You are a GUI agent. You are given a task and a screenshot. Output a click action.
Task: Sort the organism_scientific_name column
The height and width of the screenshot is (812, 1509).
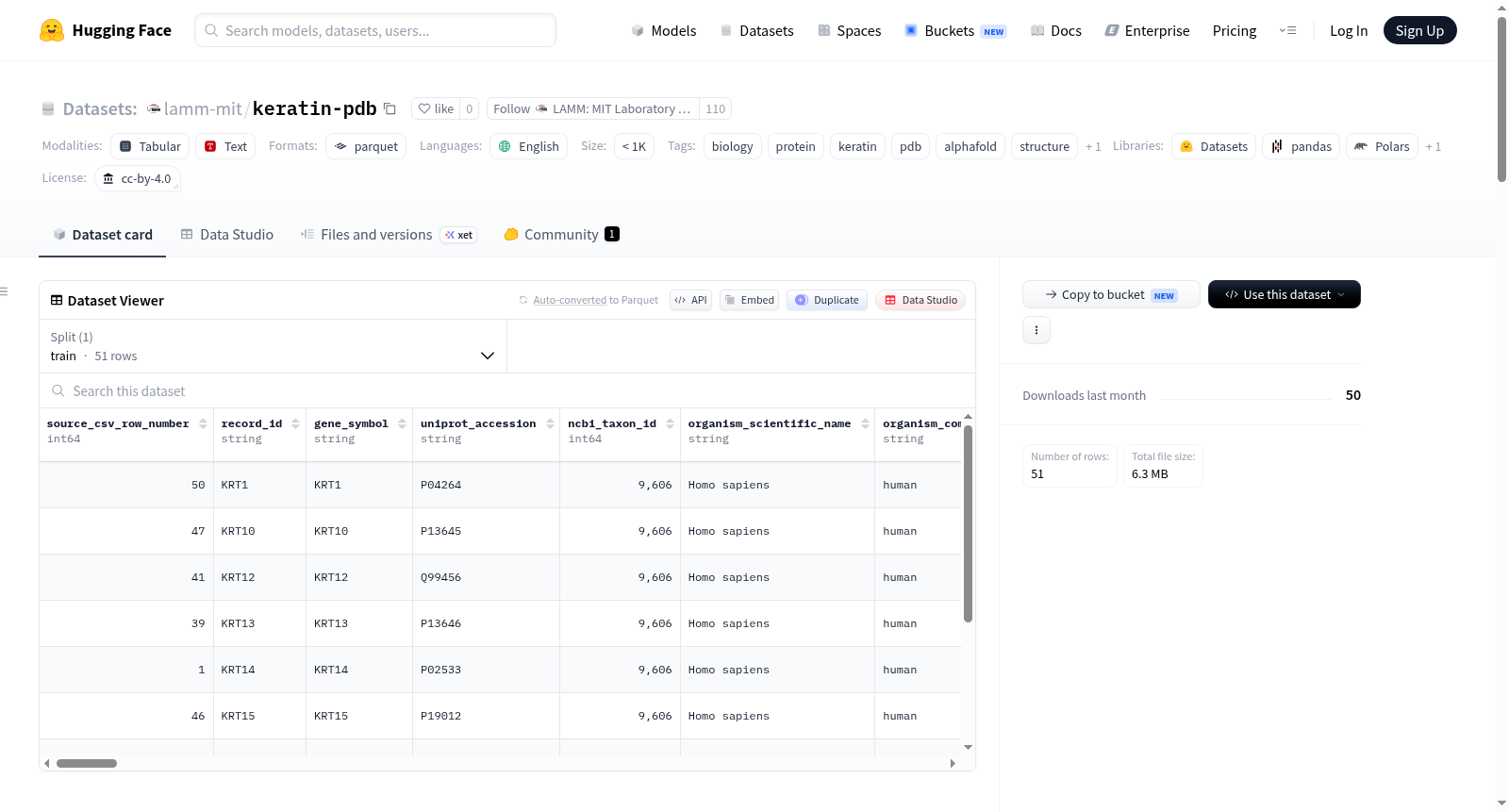click(865, 424)
